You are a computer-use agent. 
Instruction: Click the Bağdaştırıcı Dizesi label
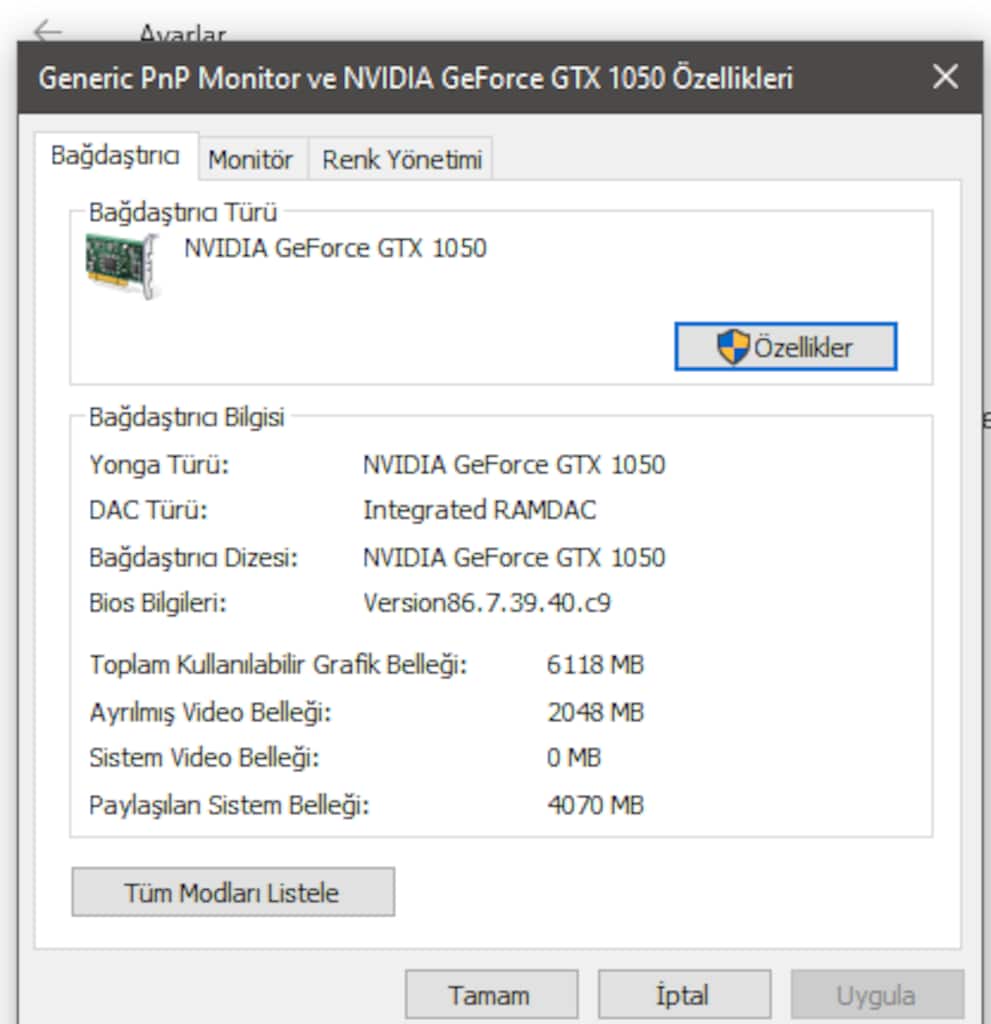click(193, 558)
